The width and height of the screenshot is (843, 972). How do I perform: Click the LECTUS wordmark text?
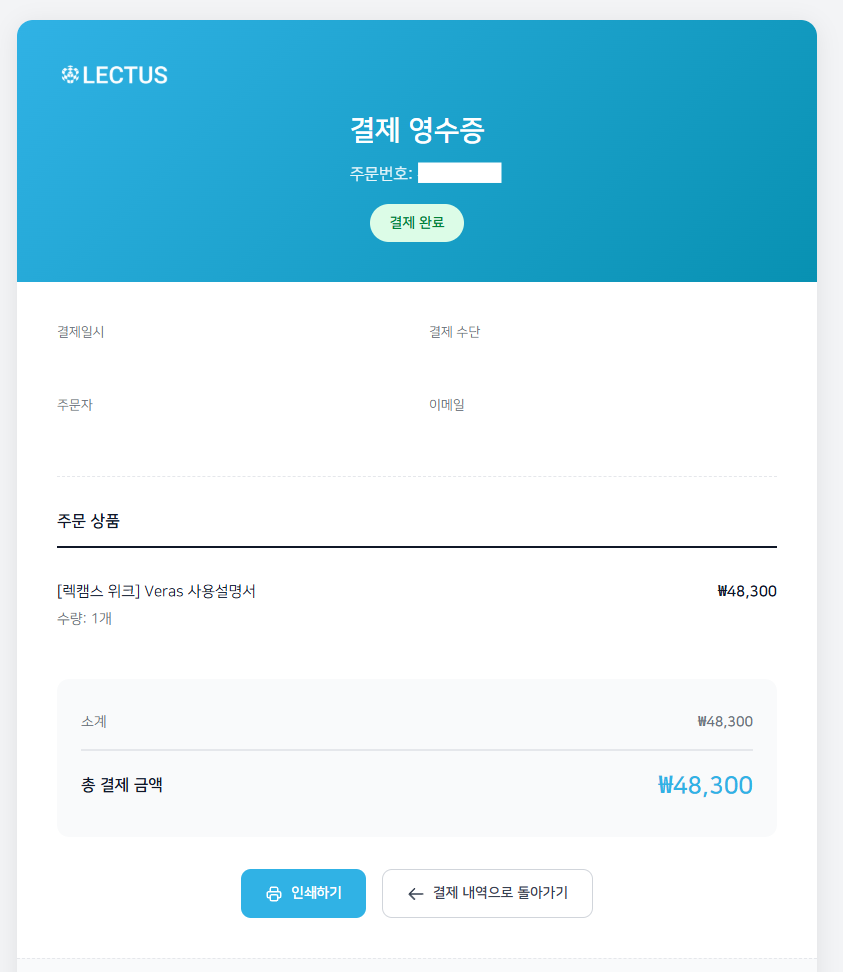point(125,75)
